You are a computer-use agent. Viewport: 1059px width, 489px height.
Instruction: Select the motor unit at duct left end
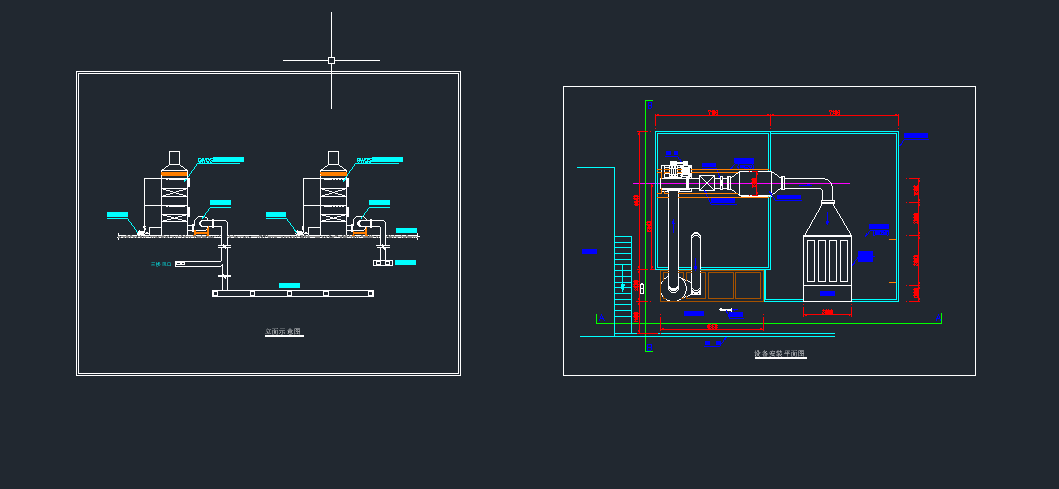(675, 172)
